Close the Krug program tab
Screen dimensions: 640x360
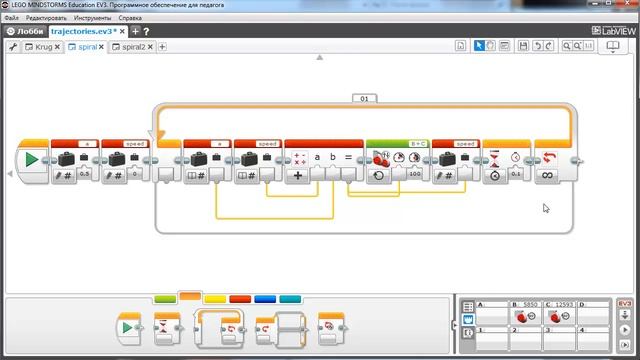[x=58, y=47]
